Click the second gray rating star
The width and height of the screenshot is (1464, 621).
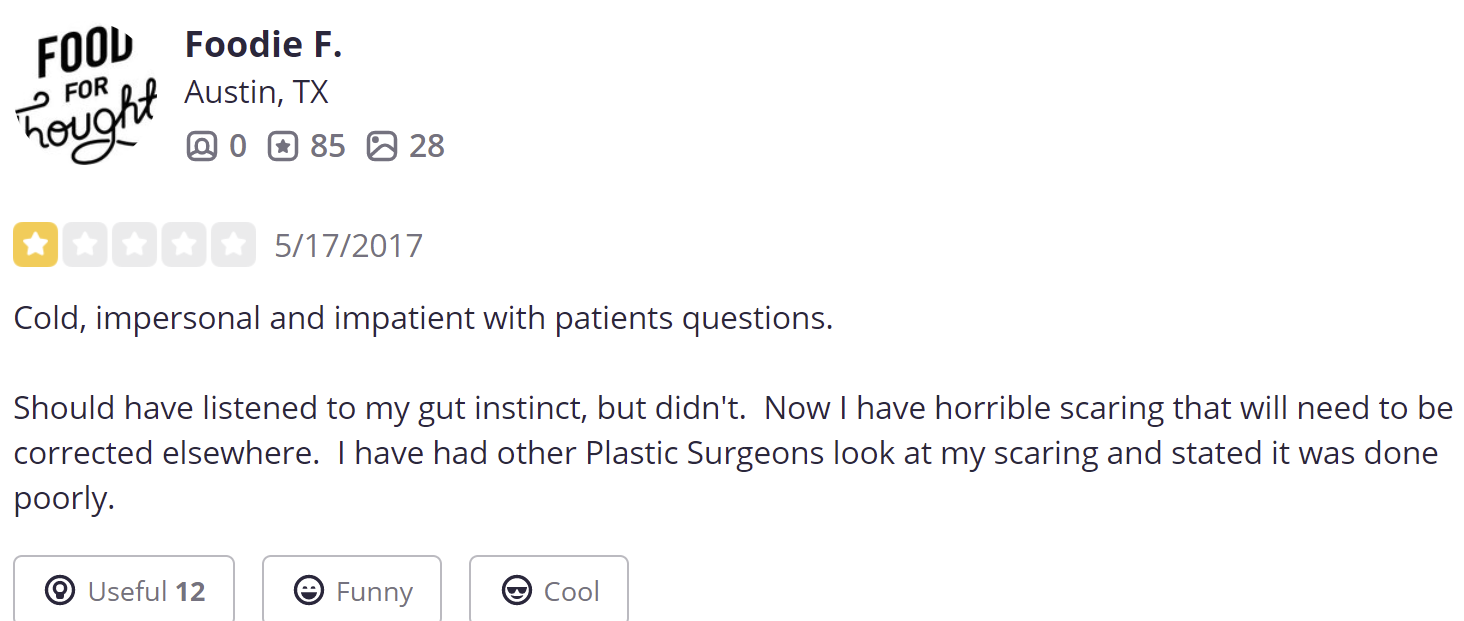pyautogui.click(x=85, y=245)
